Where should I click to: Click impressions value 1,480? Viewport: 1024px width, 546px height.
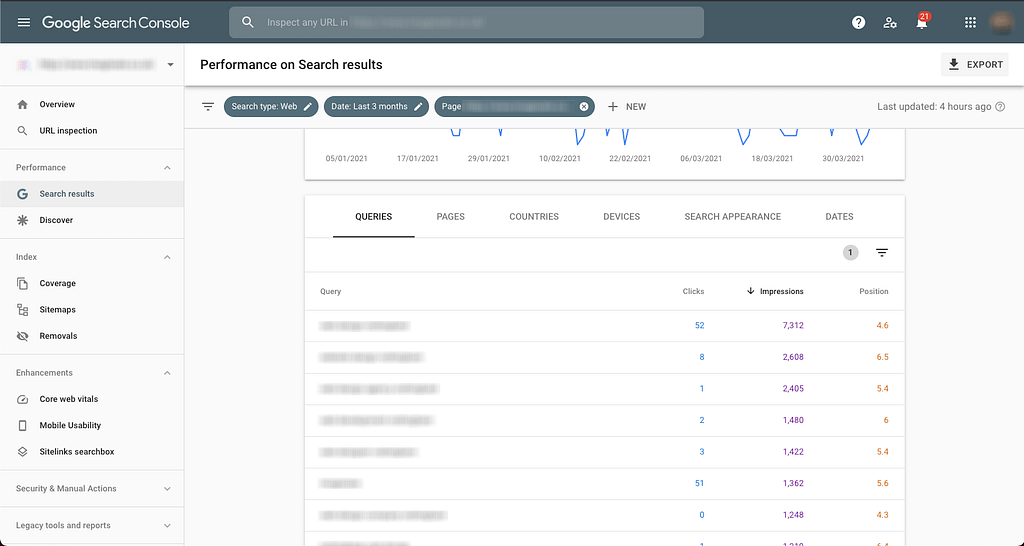(x=793, y=420)
